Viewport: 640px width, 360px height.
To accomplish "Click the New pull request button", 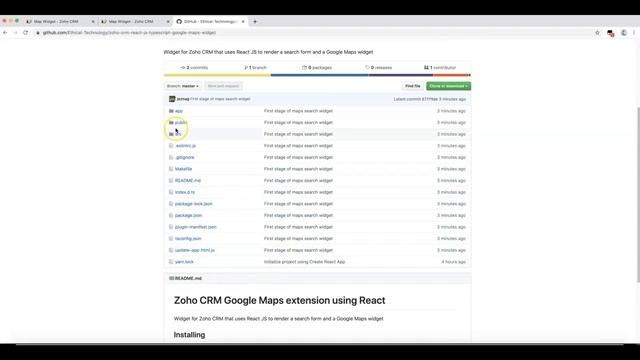I will pyautogui.click(x=223, y=86).
